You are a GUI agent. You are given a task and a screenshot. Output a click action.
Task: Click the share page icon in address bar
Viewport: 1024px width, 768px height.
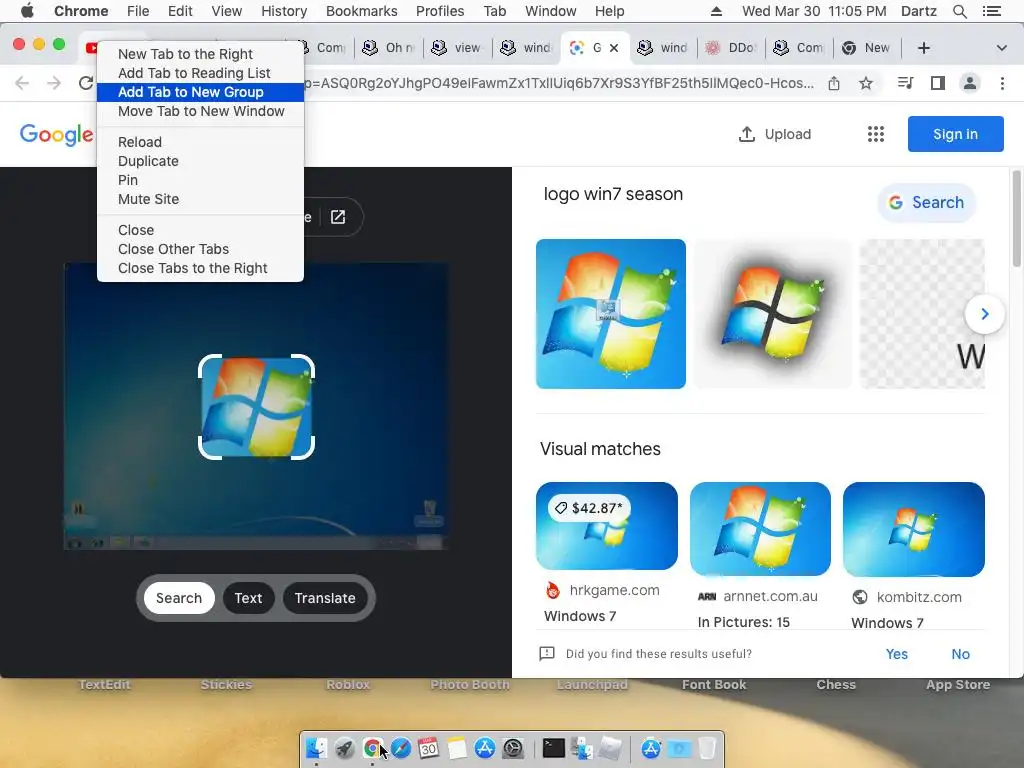tap(834, 83)
